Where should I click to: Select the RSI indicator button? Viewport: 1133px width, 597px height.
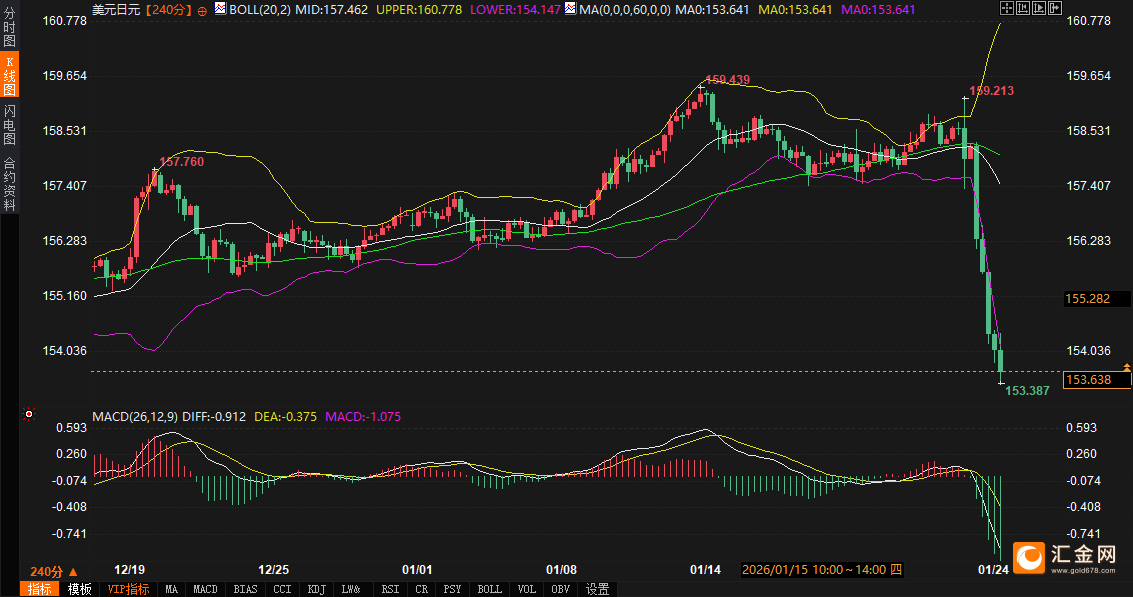390,589
